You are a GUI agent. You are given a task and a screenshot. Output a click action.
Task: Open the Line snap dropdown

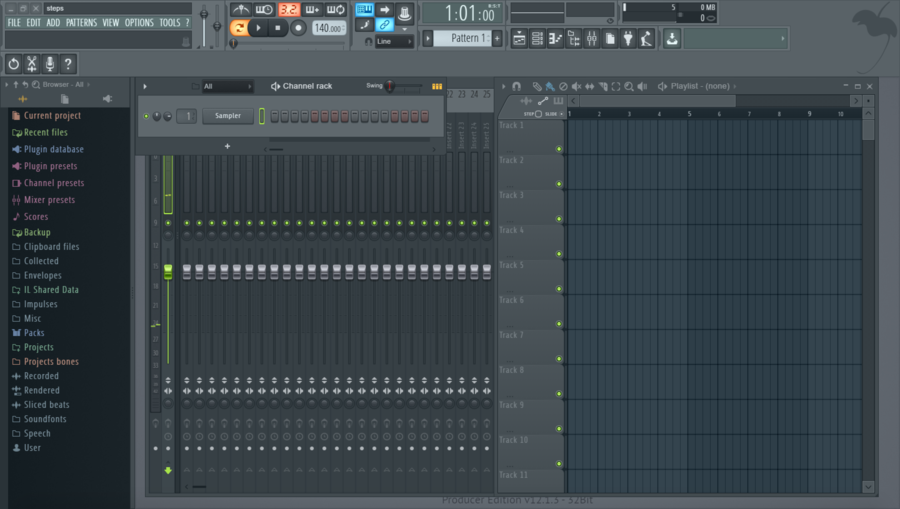click(394, 41)
